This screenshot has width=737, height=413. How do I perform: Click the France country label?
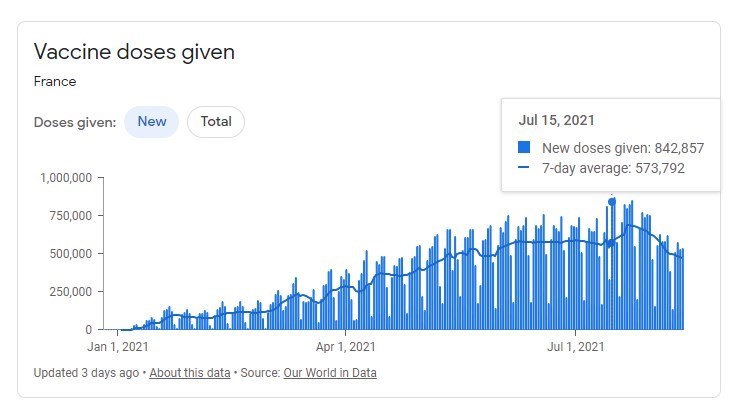click(55, 82)
